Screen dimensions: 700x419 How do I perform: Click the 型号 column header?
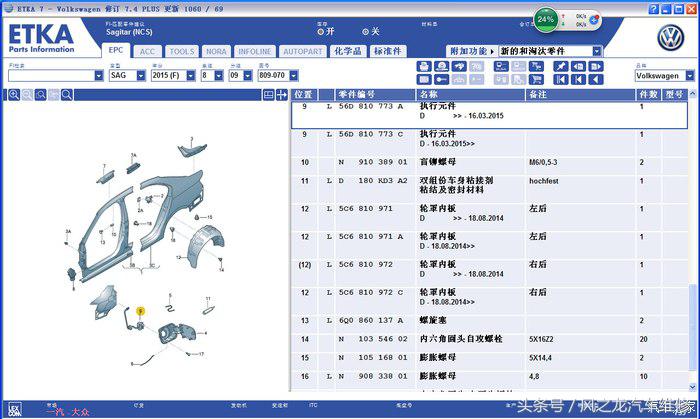[675, 95]
